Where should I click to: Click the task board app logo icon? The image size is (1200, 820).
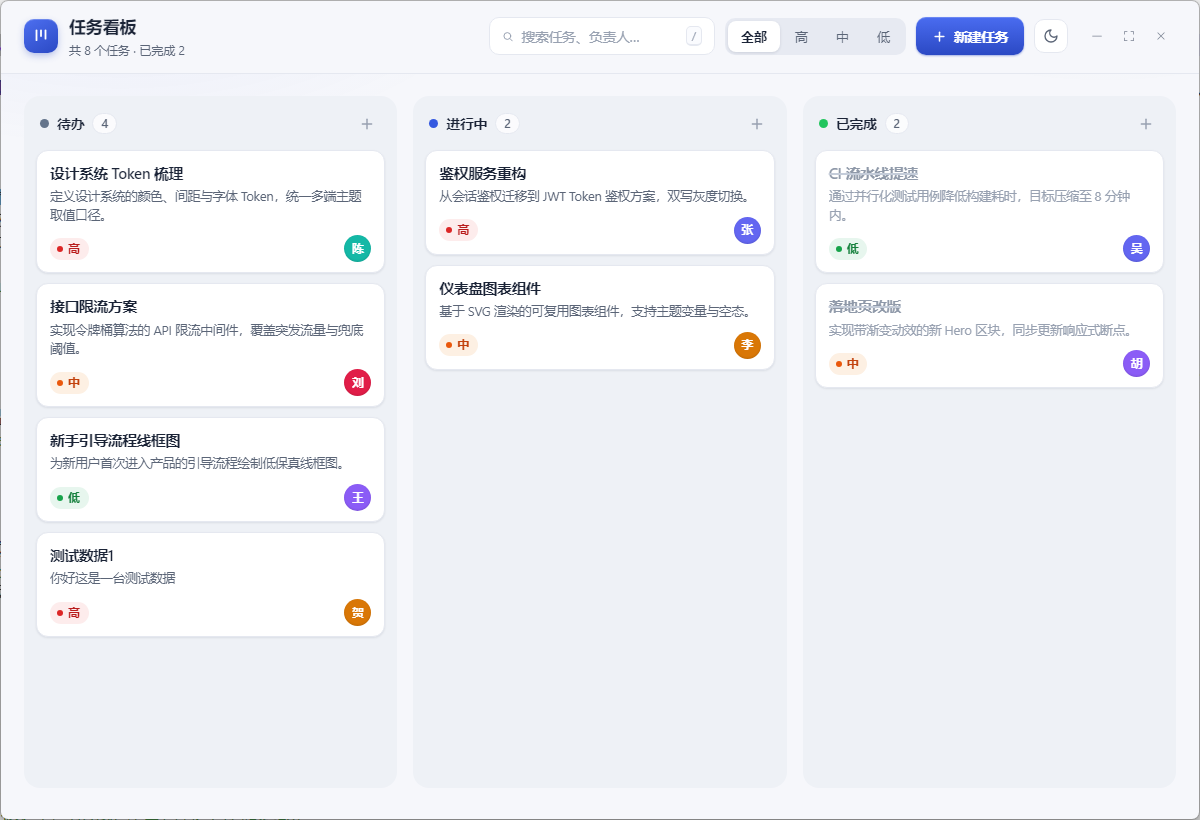pyautogui.click(x=41, y=36)
